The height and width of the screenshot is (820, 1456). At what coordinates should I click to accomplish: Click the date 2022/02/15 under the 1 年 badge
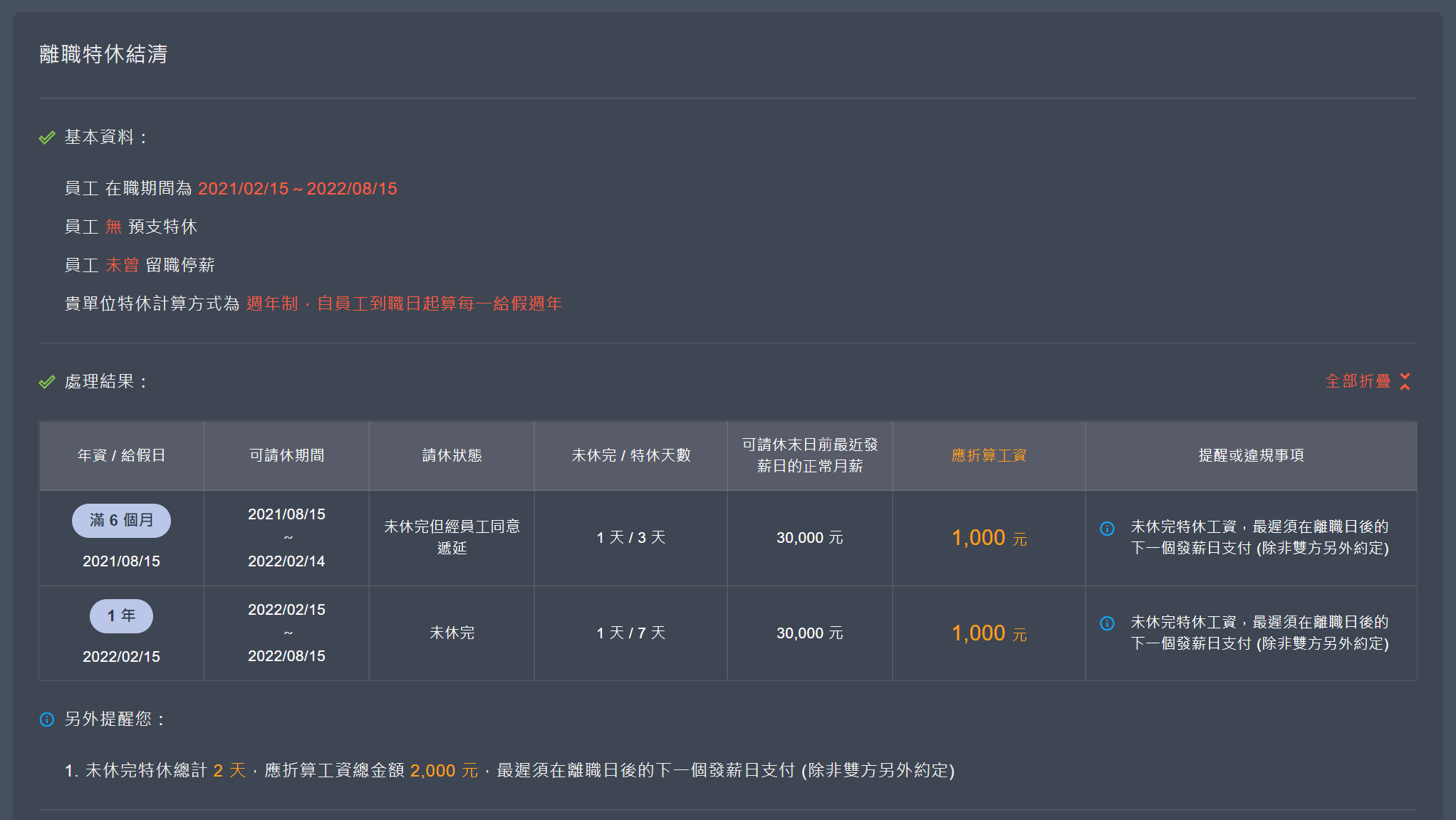click(x=121, y=656)
